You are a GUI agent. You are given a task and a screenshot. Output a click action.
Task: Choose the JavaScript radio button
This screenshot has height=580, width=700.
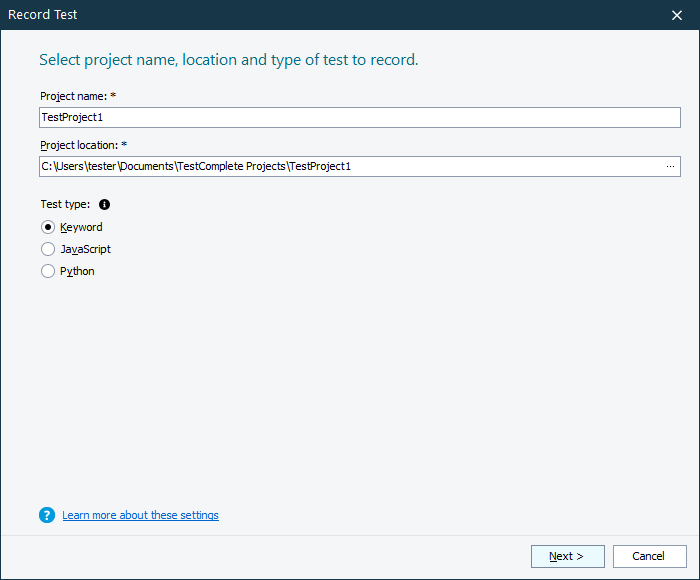[x=48, y=249]
